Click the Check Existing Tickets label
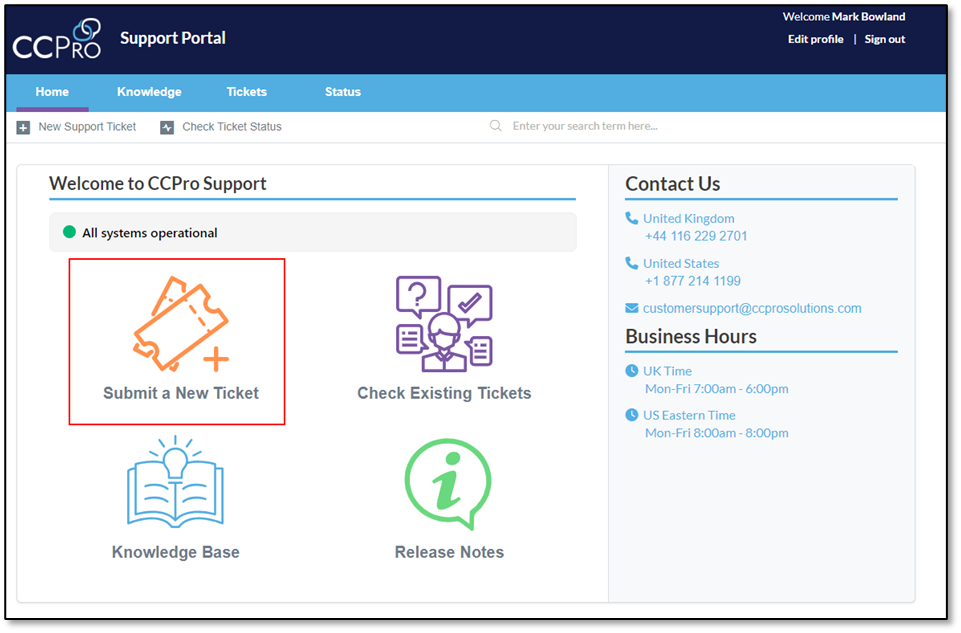The width and height of the screenshot is (961, 633). (x=444, y=393)
